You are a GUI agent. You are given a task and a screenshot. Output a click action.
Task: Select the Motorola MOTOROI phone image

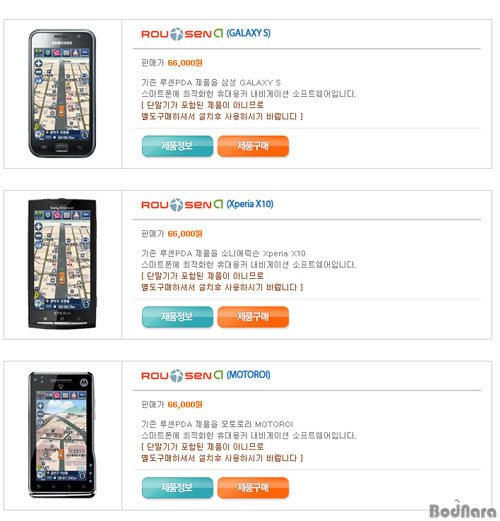(x=61, y=435)
